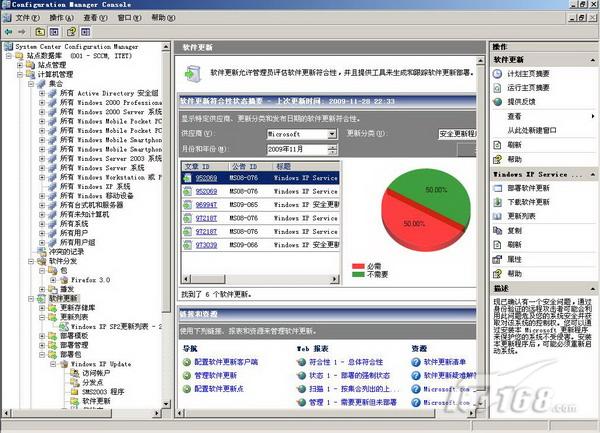Select tree item Windows XP SP2更新列表
Viewport: 600px width, 433px height.
(x=116, y=327)
